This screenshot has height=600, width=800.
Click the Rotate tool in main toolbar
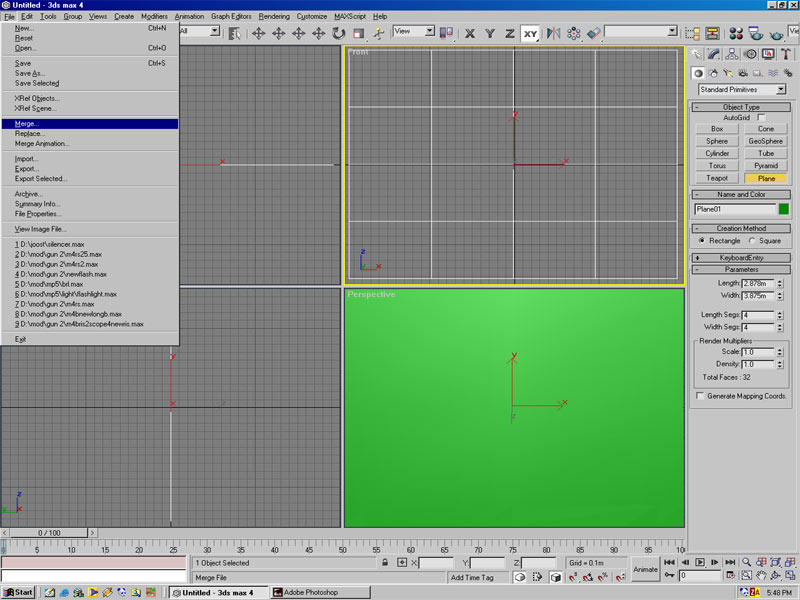339,33
